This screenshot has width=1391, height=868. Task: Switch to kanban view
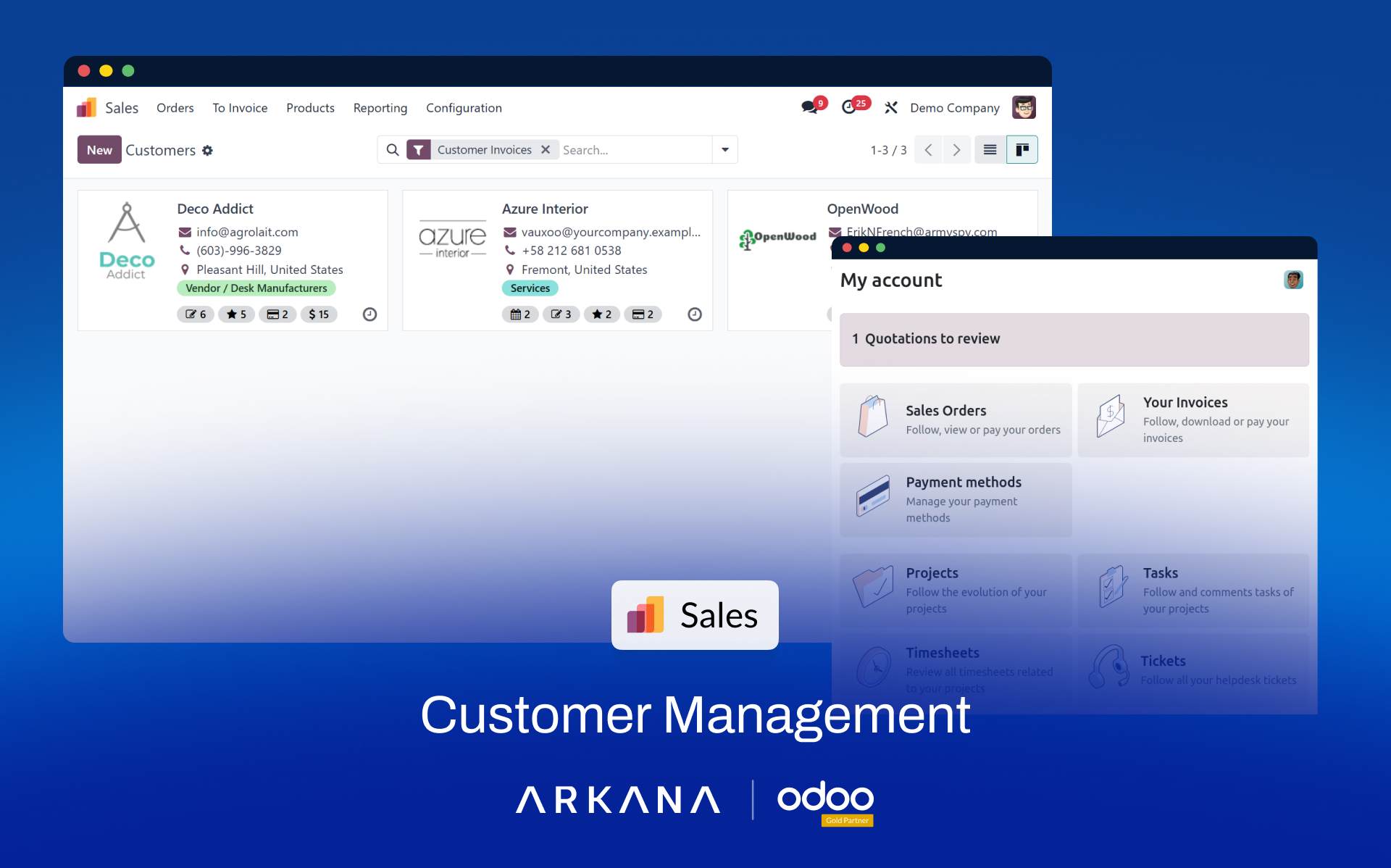pos(1022,150)
